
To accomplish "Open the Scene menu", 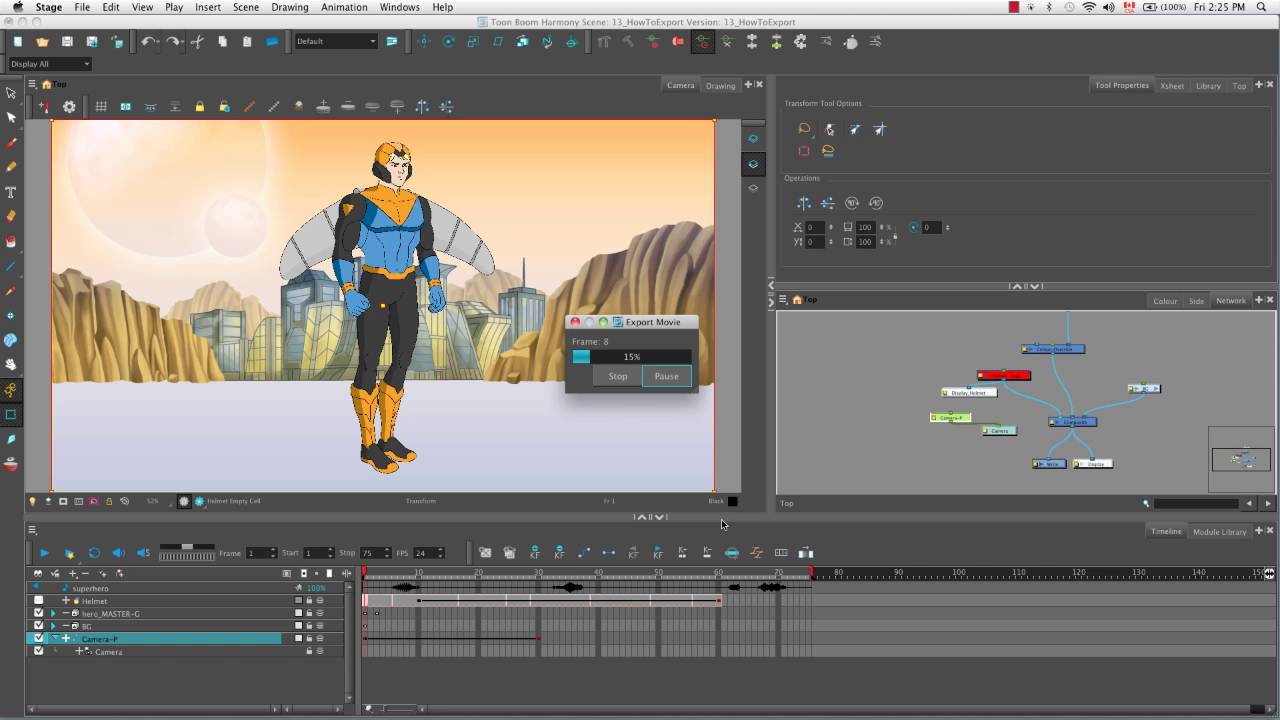I will [246, 7].
